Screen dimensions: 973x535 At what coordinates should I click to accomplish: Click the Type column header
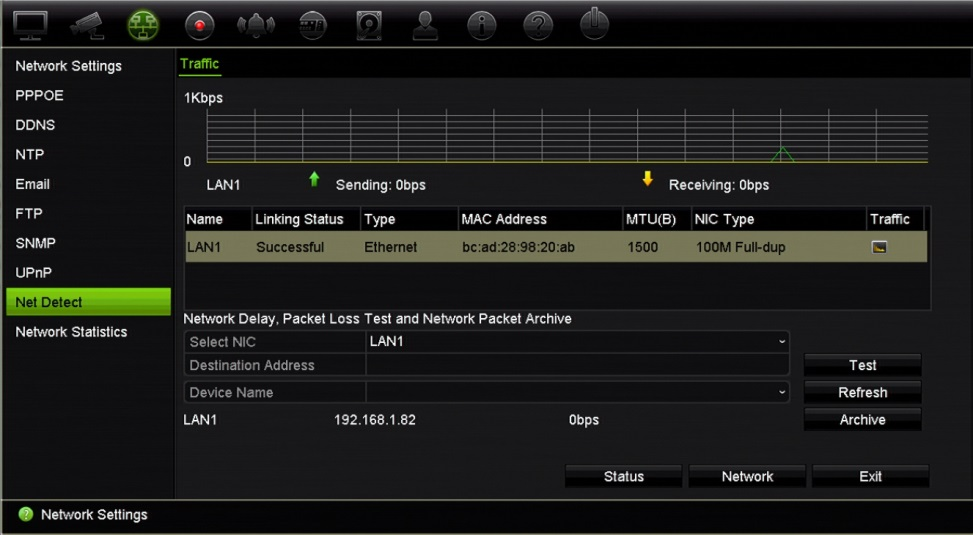410,219
